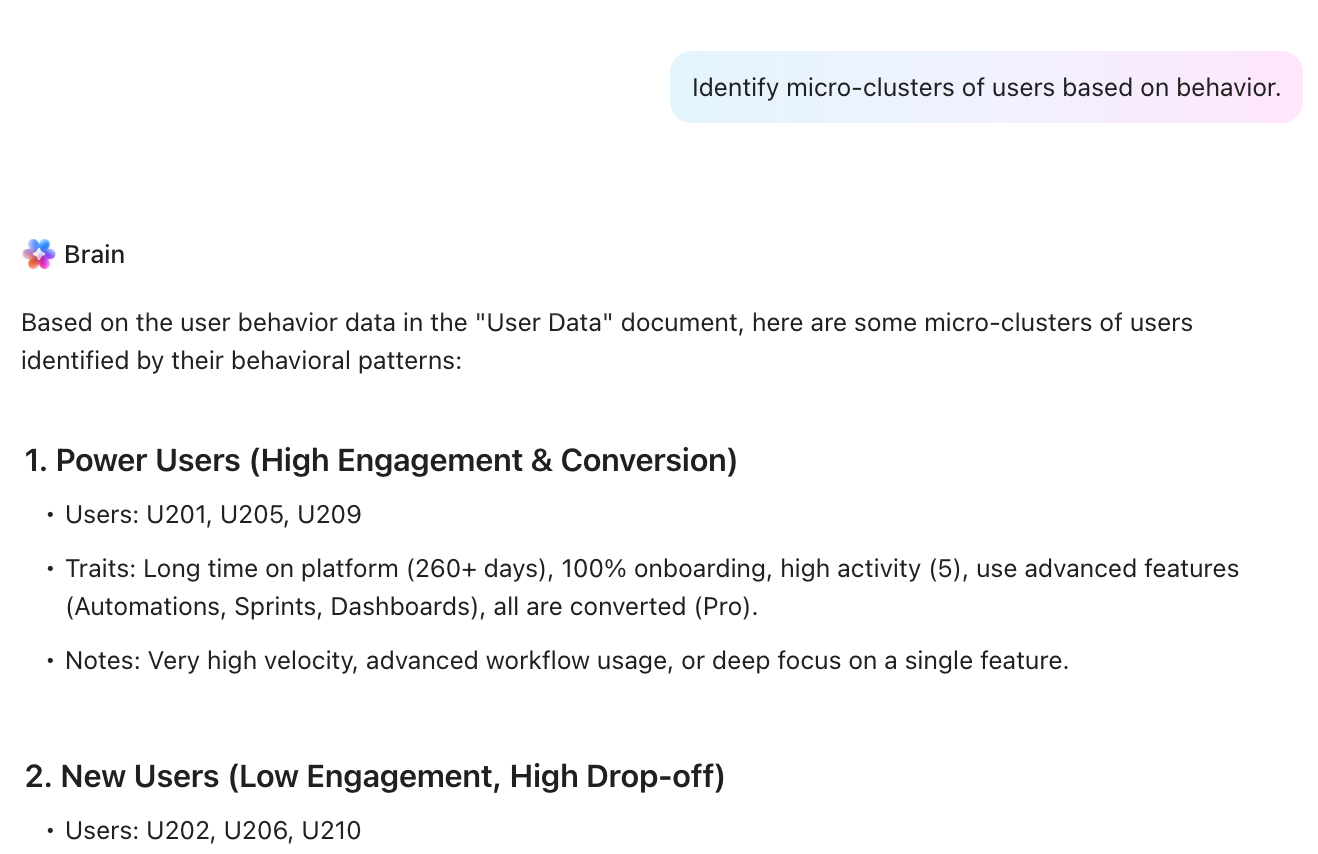Select the "Power Users" section heading
Screen dimensions: 1318x854
click(x=381, y=461)
